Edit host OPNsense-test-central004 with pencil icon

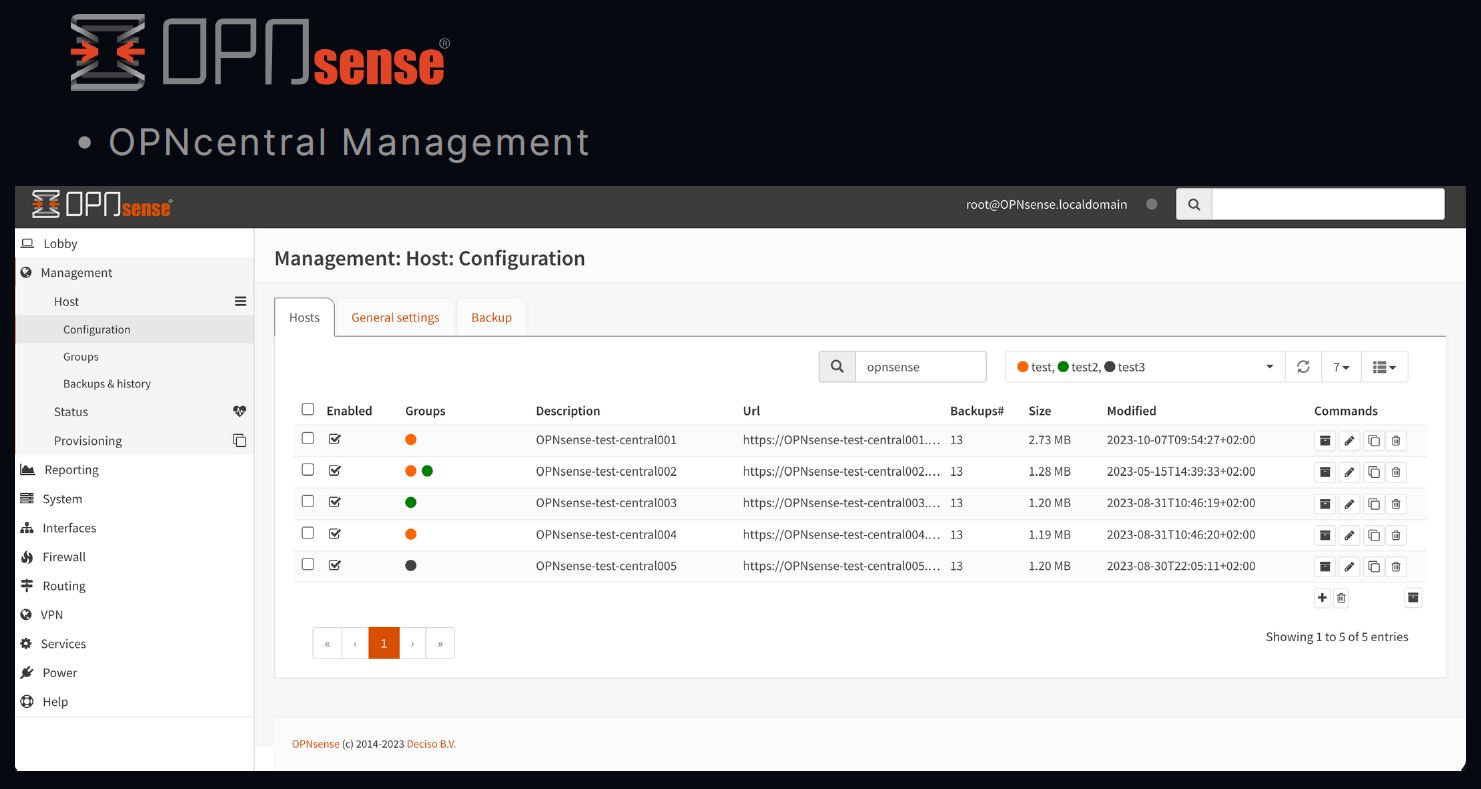(1349, 535)
